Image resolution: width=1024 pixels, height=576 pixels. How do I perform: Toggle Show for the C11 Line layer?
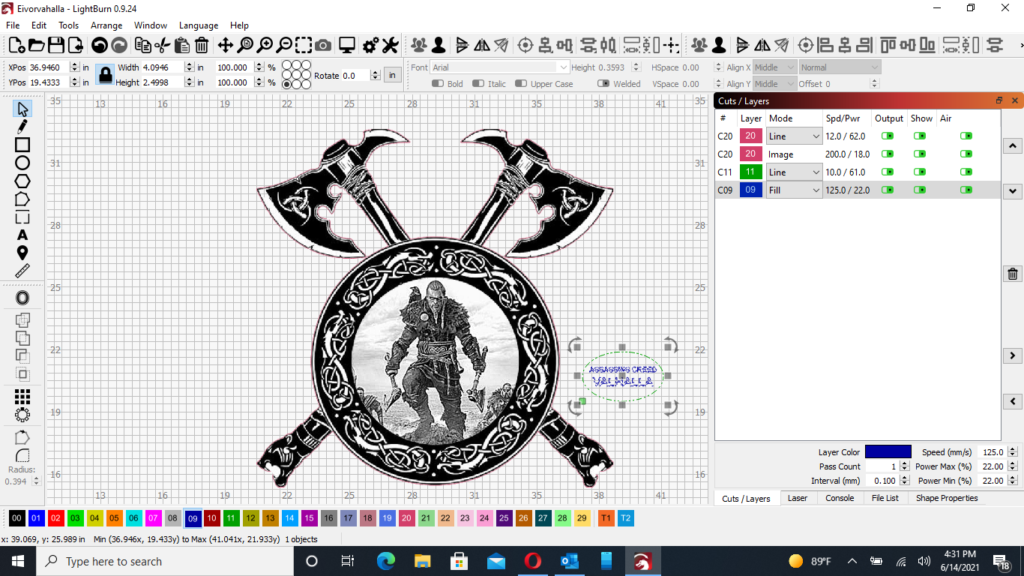click(x=920, y=172)
